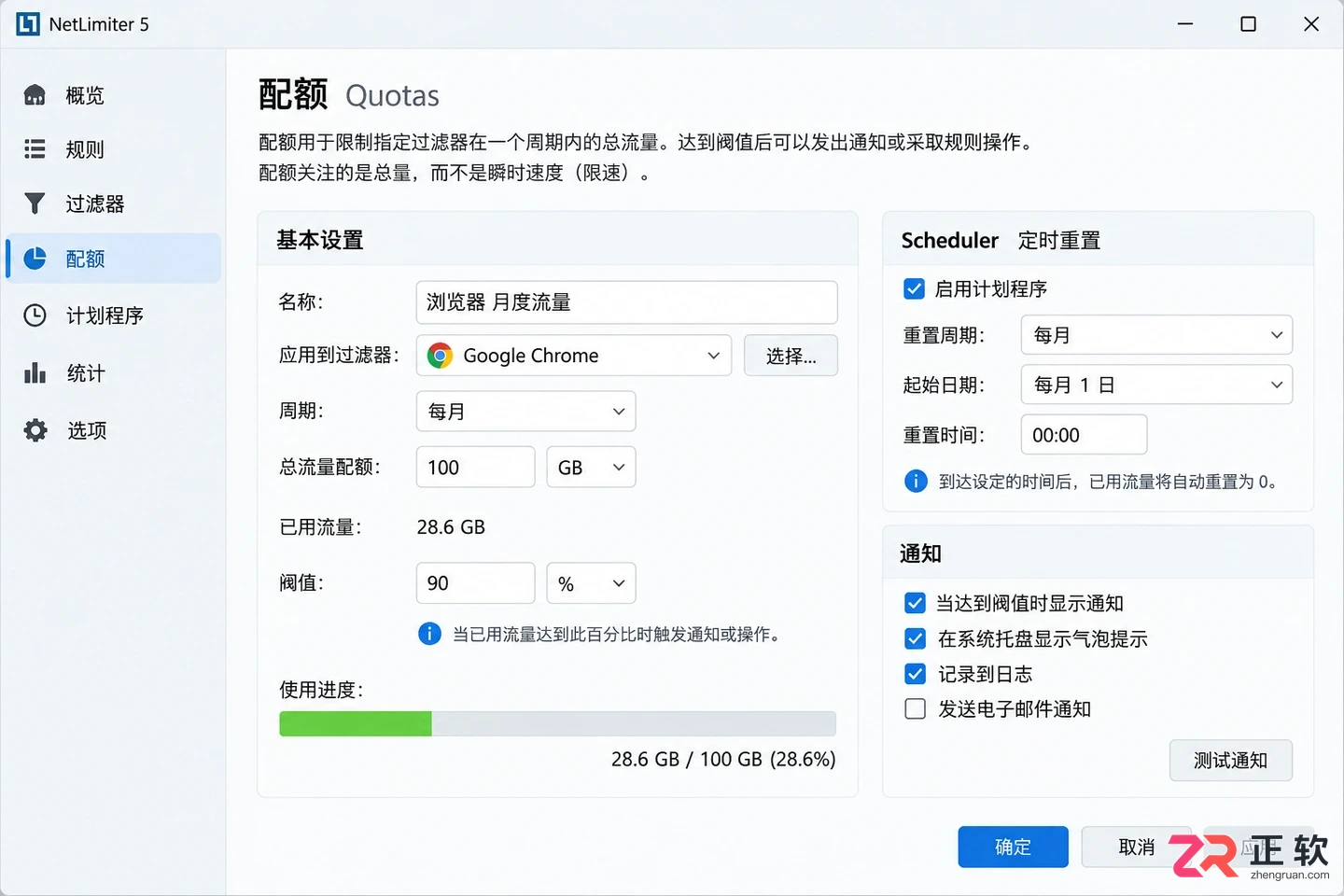The height and width of the screenshot is (896, 1344).
Task: Open the threshold % unit dropdown
Action: click(591, 583)
